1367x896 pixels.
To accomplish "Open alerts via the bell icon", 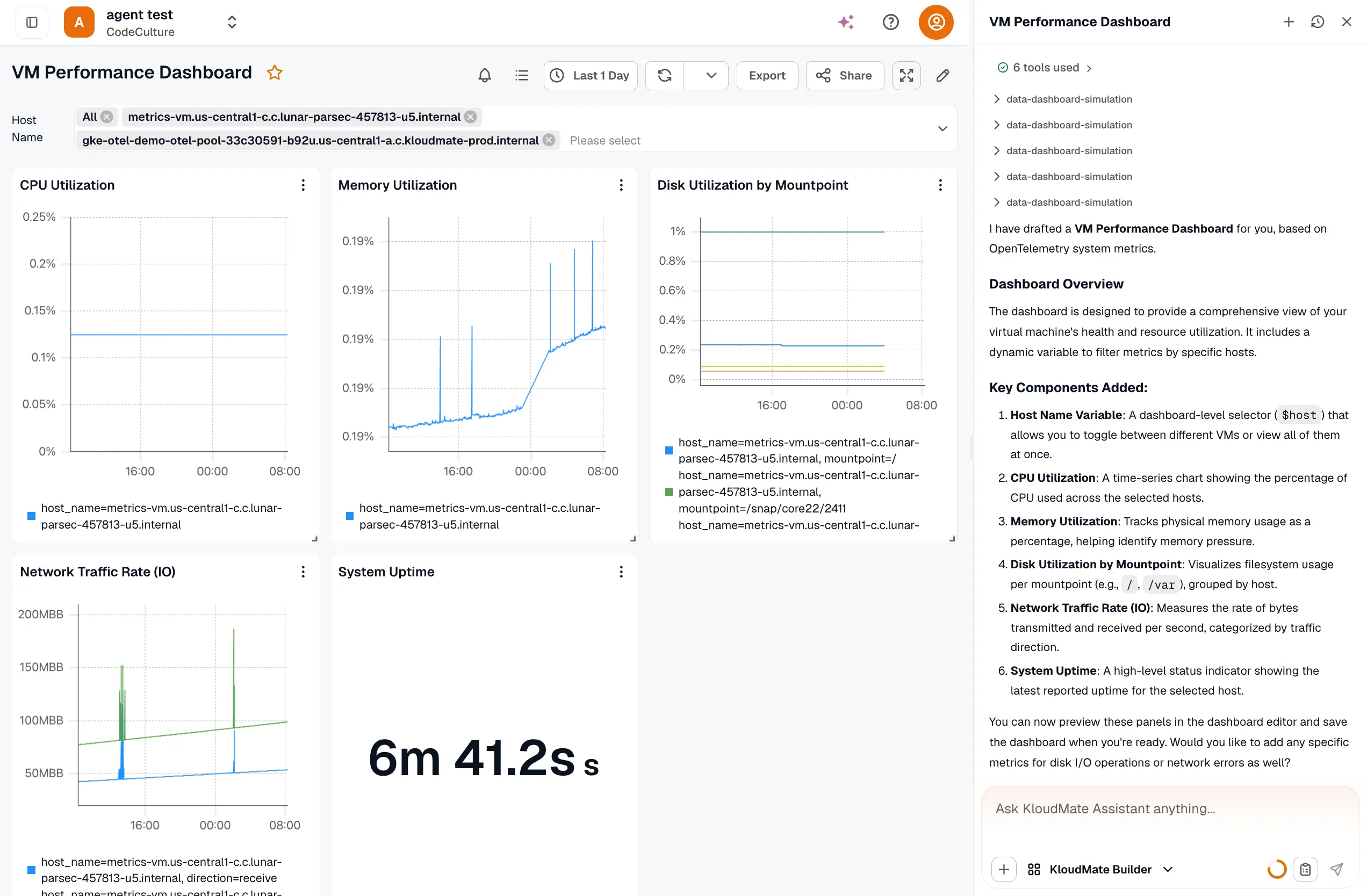I will (x=485, y=75).
